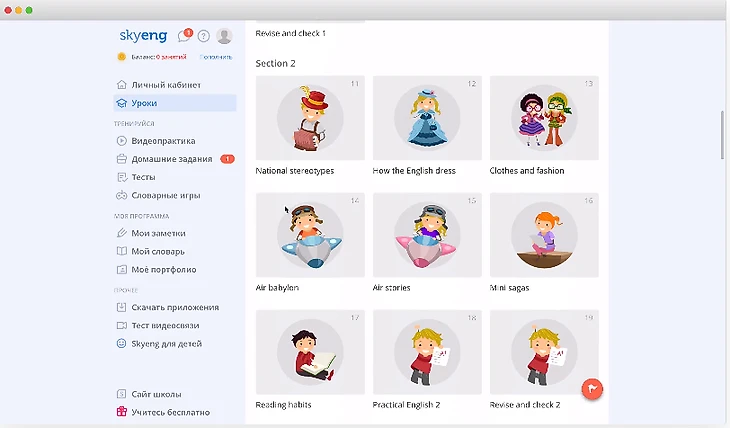The width and height of the screenshot is (730, 428).
Task: Open Мой словарь link
Action: 158,251
